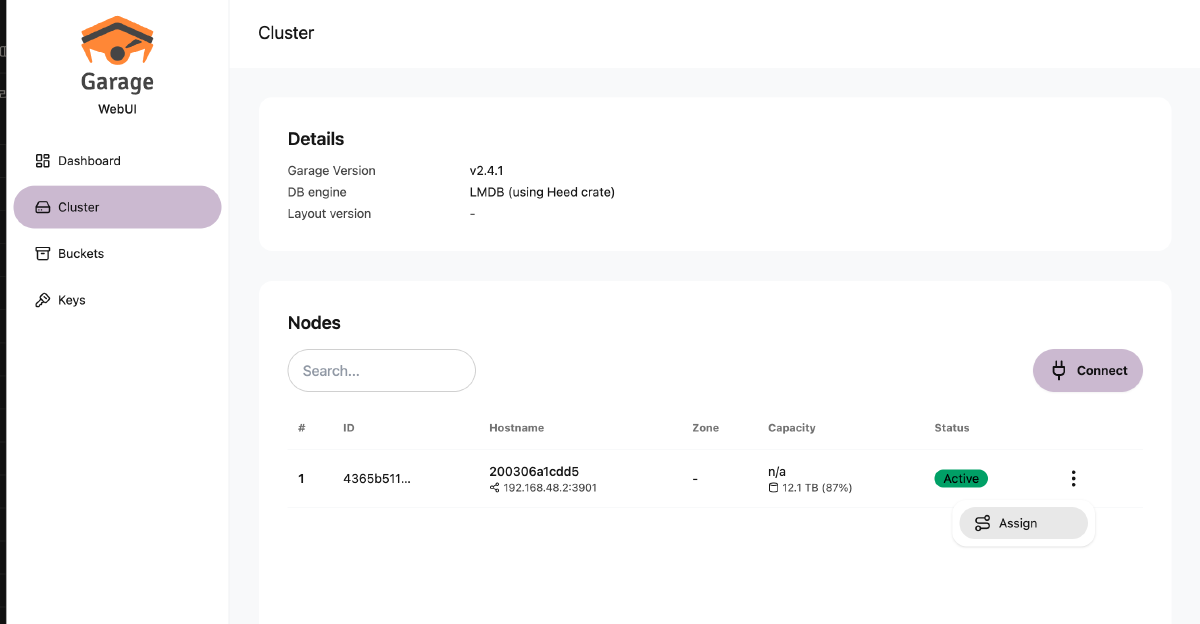The height and width of the screenshot is (624, 1200).
Task: Click the ID column header
Action: pyautogui.click(x=349, y=428)
